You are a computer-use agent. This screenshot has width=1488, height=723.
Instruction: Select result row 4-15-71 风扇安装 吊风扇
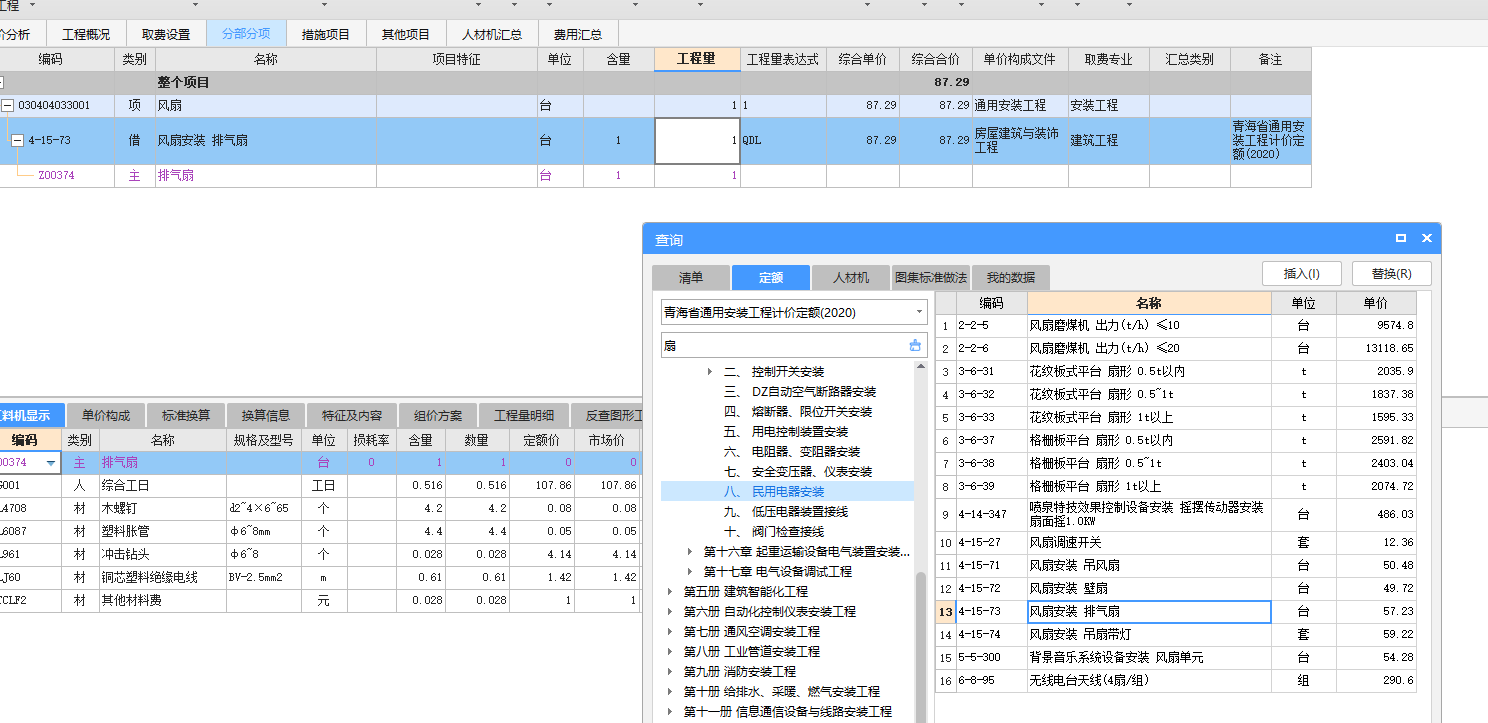(x=1176, y=566)
